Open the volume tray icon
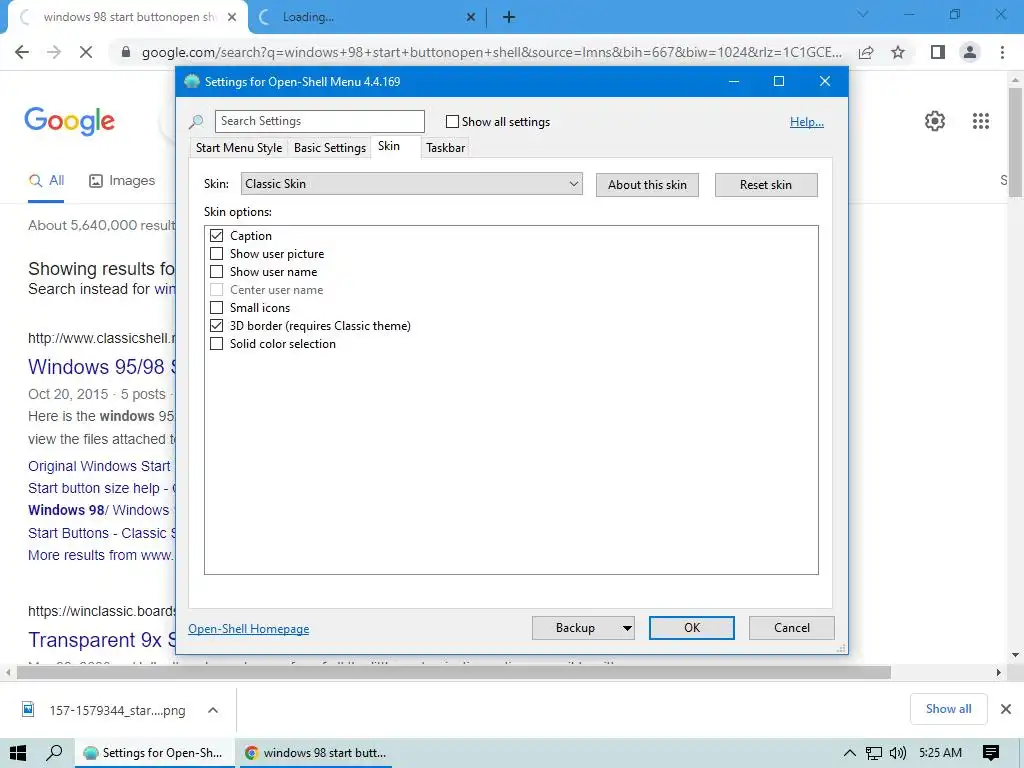Screen dimensions: 1024x768 [897, 753]
